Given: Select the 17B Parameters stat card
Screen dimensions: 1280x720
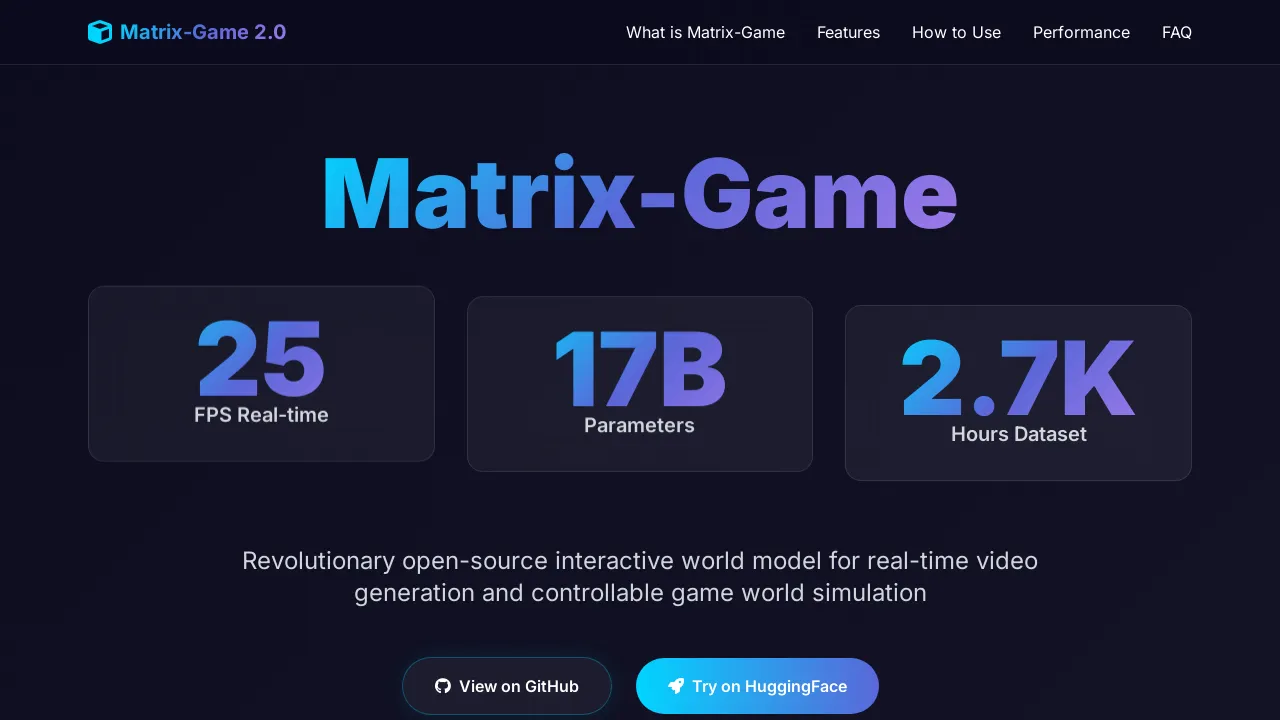Looking at the screenshot, I should tap(640, 383).
